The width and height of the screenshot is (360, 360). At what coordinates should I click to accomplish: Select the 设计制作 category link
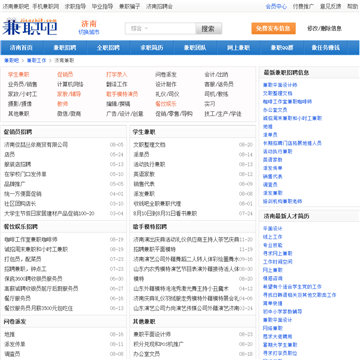[166, 84]
